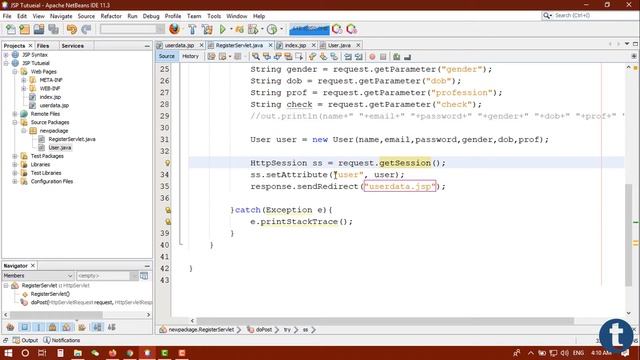Open the Refactor menu
Viewport: 640px width, 360px height.
[x=111, y=16]
